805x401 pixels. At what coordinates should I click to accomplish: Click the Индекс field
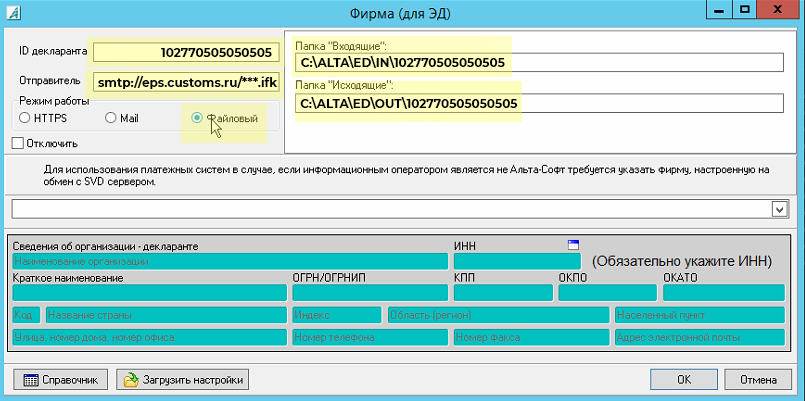point(337,315)
